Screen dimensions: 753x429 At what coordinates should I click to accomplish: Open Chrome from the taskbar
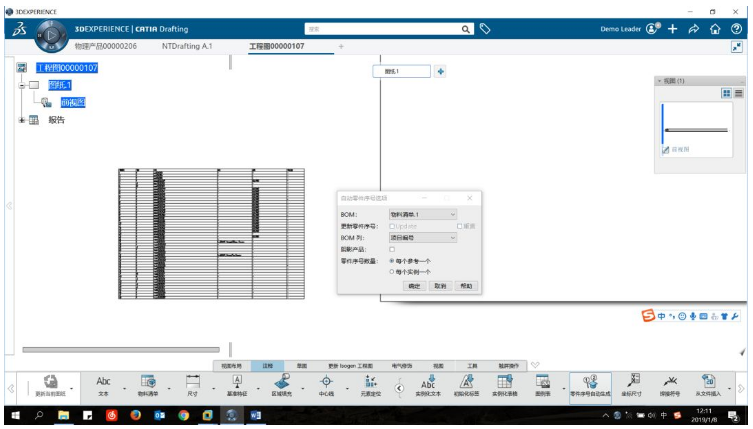tap(183, 416)
